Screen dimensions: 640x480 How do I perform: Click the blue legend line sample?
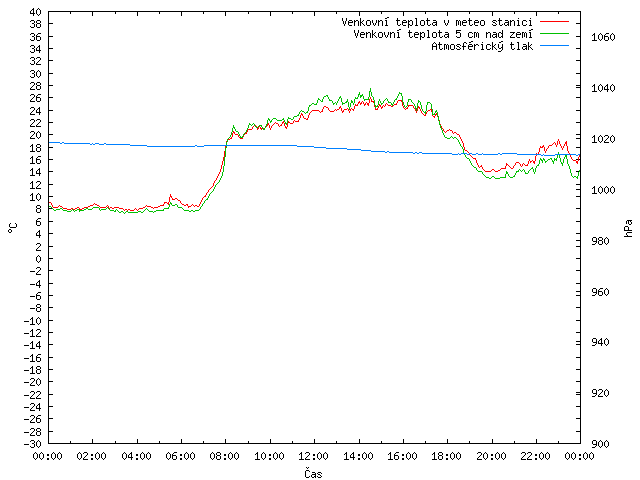point(554,46)
